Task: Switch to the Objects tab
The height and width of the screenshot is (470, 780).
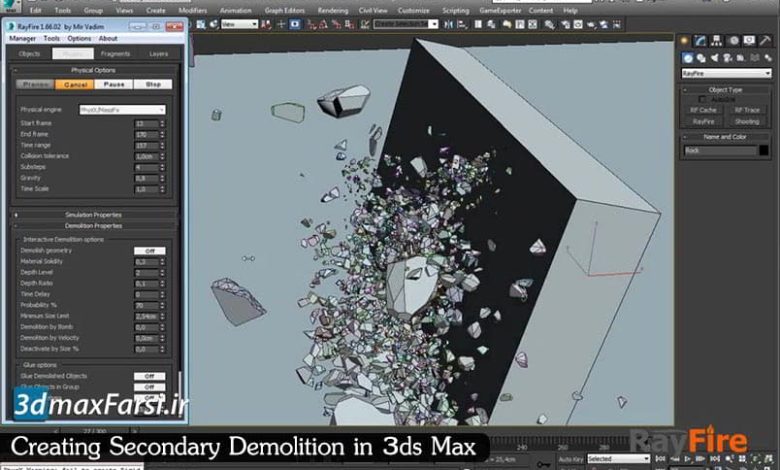Action: 29,54
